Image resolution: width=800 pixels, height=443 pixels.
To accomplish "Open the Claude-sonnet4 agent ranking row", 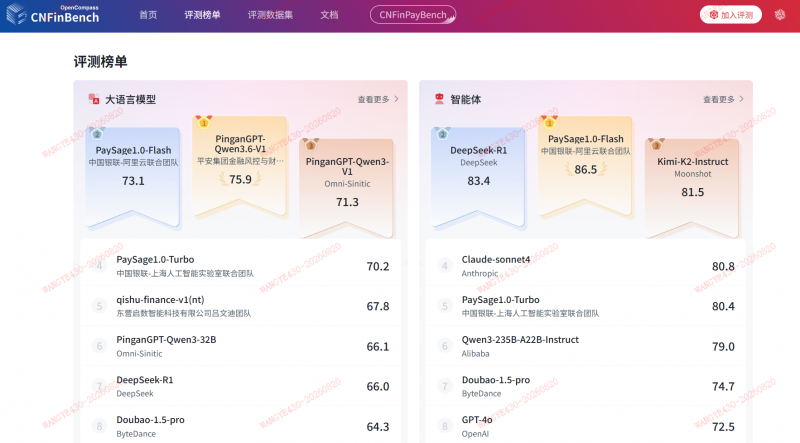I will tap(586, 266).
